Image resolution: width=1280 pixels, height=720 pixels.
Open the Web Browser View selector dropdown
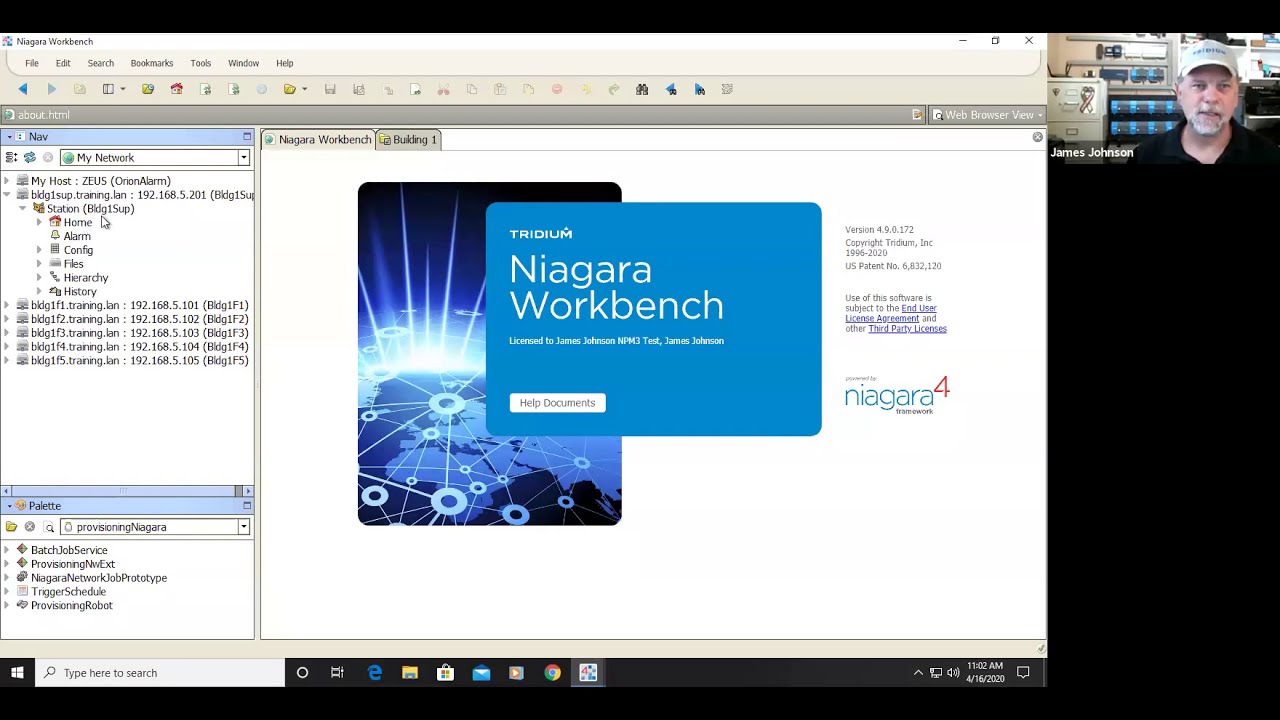988,115
